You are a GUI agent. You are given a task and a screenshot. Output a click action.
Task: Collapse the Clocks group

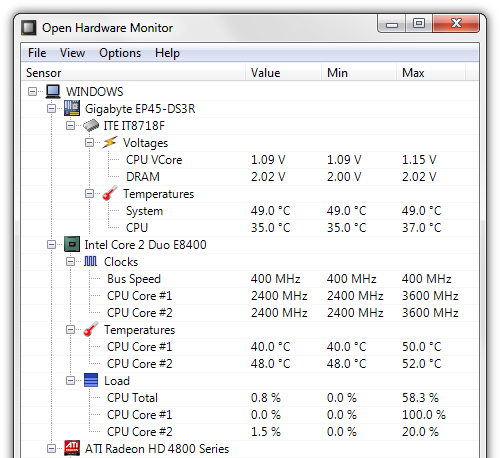[70, 261]
